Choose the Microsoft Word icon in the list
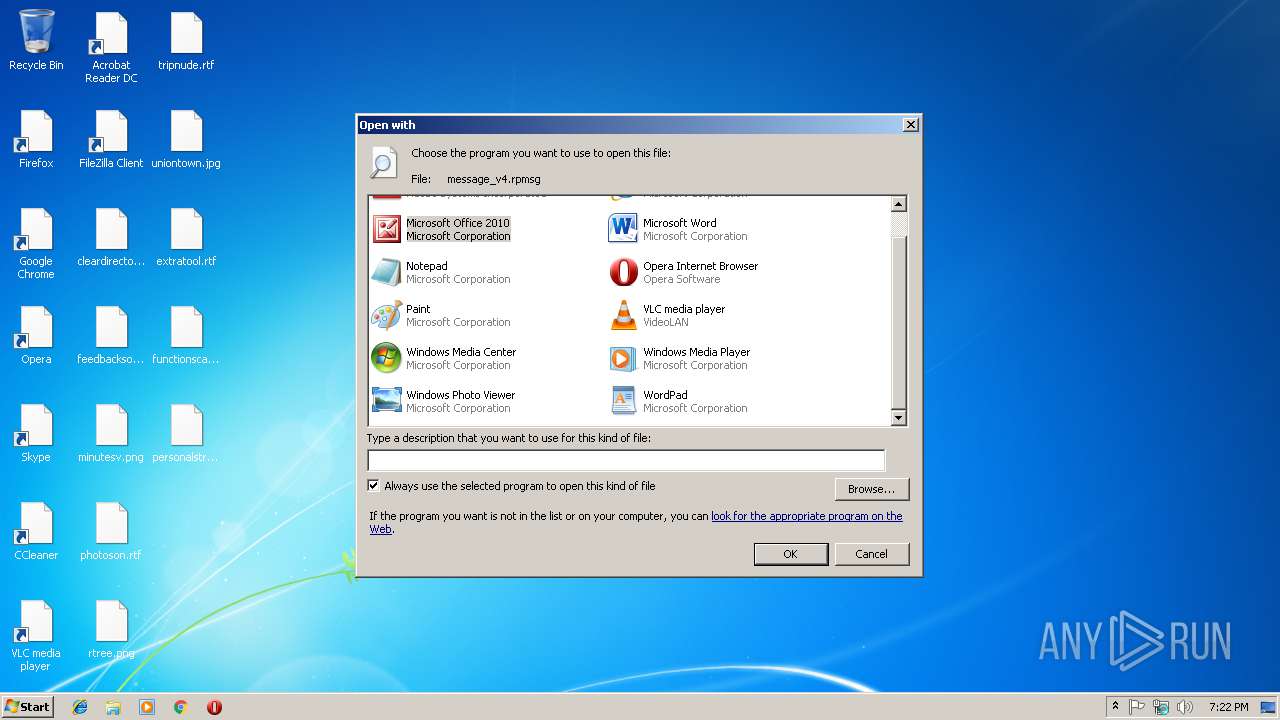Viewport: 1280px width, 720px height. click(x=623, y=229)
